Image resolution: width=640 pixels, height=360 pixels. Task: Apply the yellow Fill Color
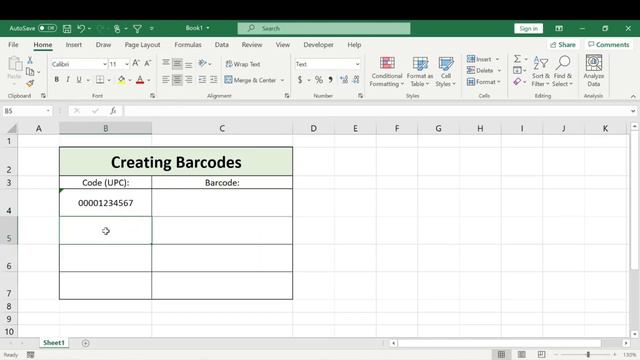121,80
